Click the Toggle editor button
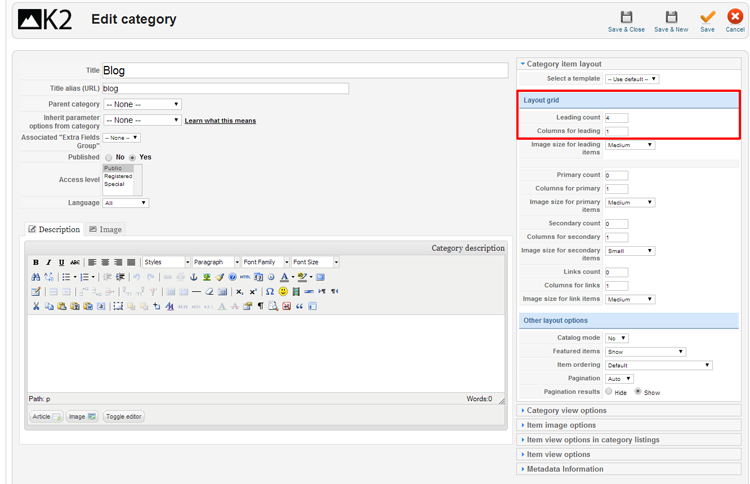The height and width of the screenshot is (484, 750). (x=124, y=416)
